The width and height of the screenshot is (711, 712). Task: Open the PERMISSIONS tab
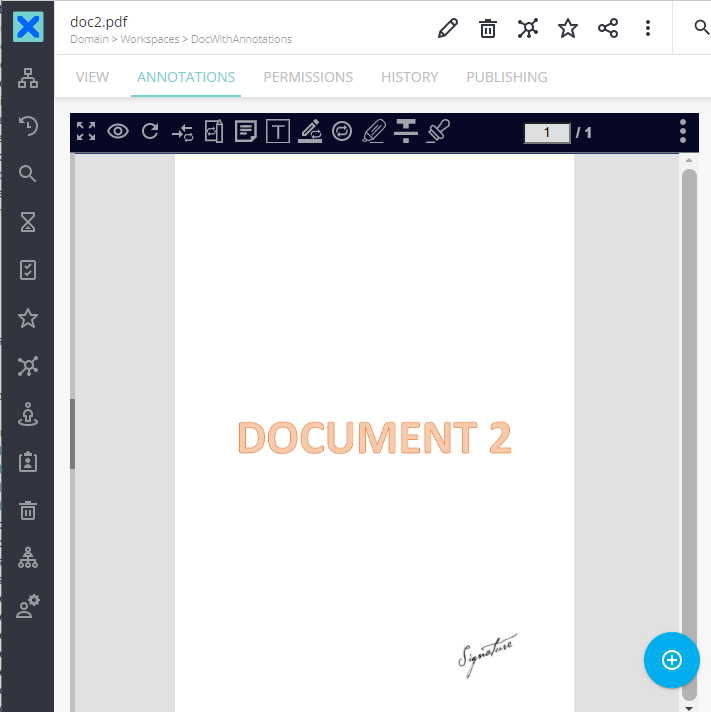pyautogui.click(x=308, y=77)
